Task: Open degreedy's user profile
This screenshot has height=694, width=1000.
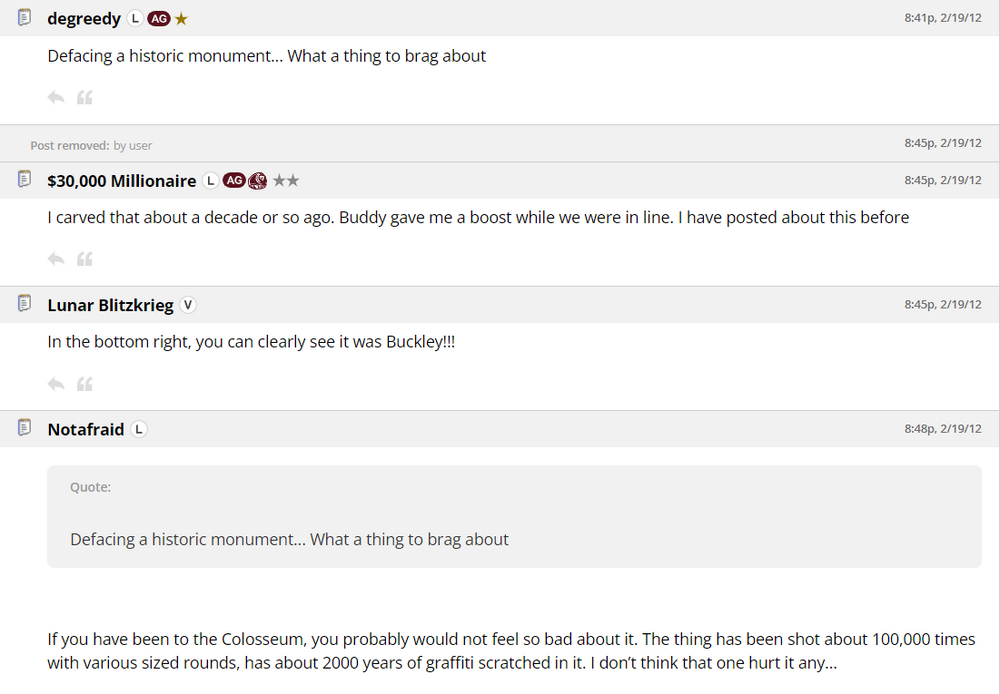Action: tap(84, 19)
